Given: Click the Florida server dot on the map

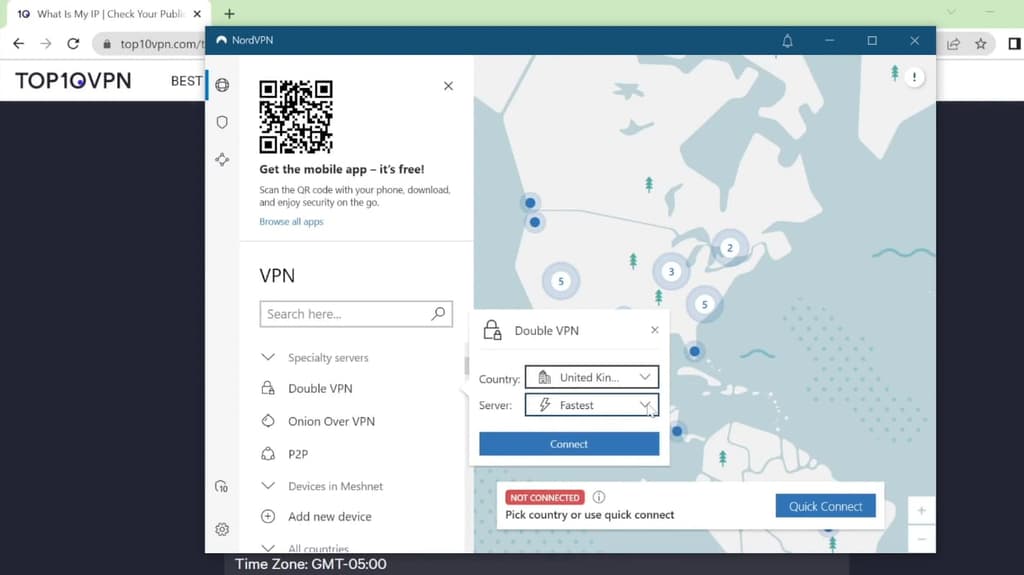Looking at the screenshot, I should click(694, 352).
